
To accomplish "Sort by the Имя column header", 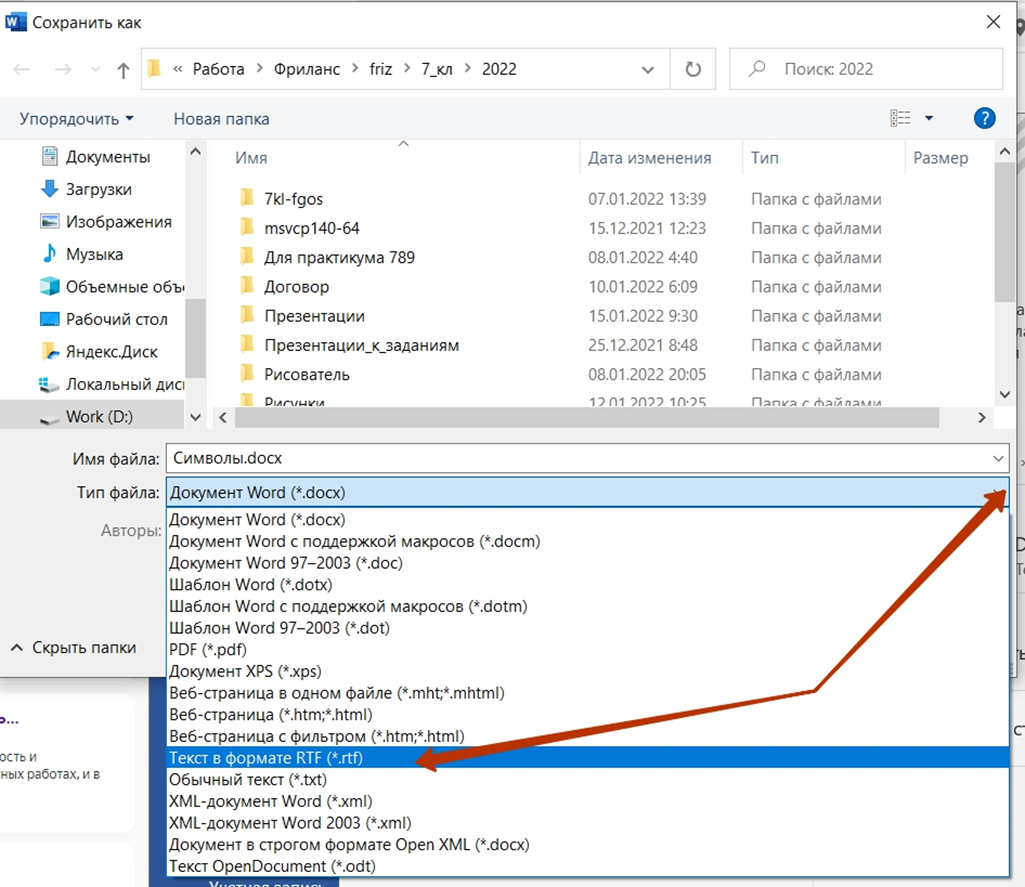I will pyautogui.click(x=251, y=158).
